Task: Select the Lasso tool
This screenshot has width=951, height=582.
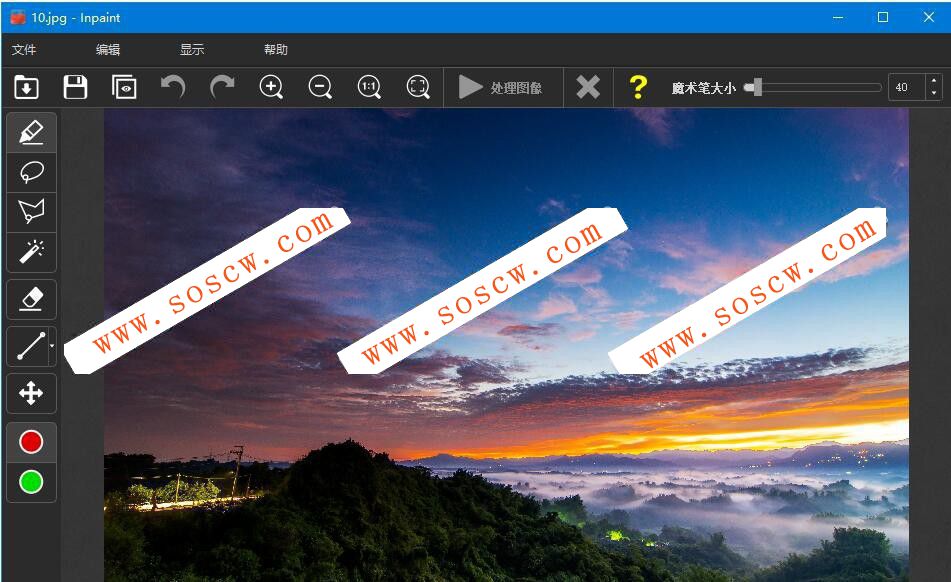Action: (x=32, y=172)
